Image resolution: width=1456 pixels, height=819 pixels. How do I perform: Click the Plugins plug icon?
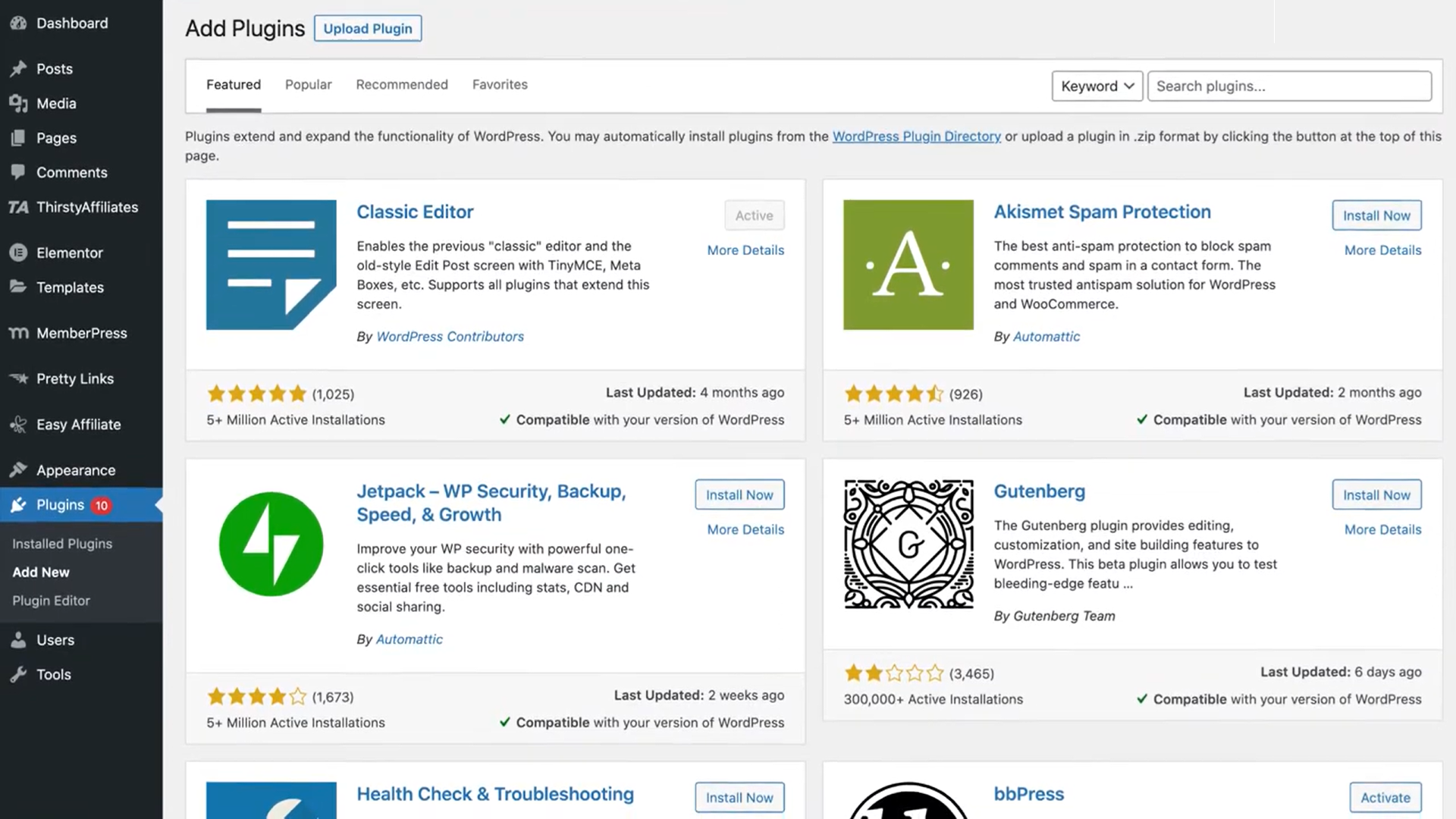click(18, 505)
